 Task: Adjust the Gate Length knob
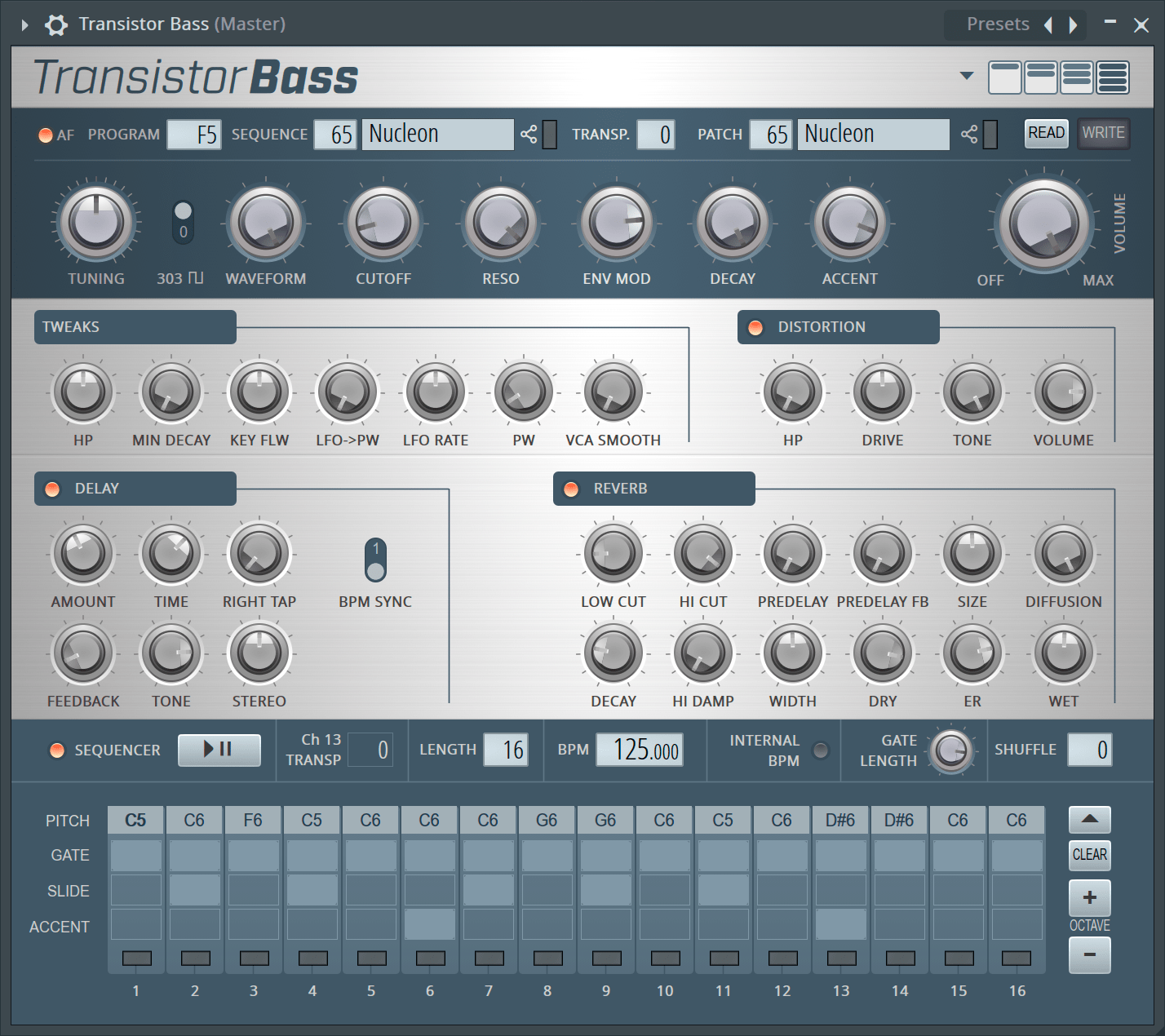tap(951, 750)
